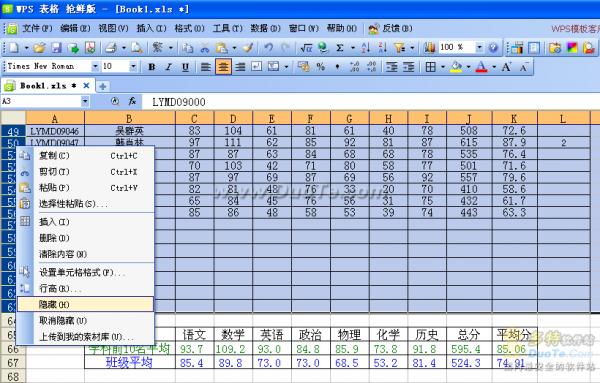Click the Chart wizard icon
This screenshot has height=383, width=600.
pyautogui.click(x=429, y=47)
